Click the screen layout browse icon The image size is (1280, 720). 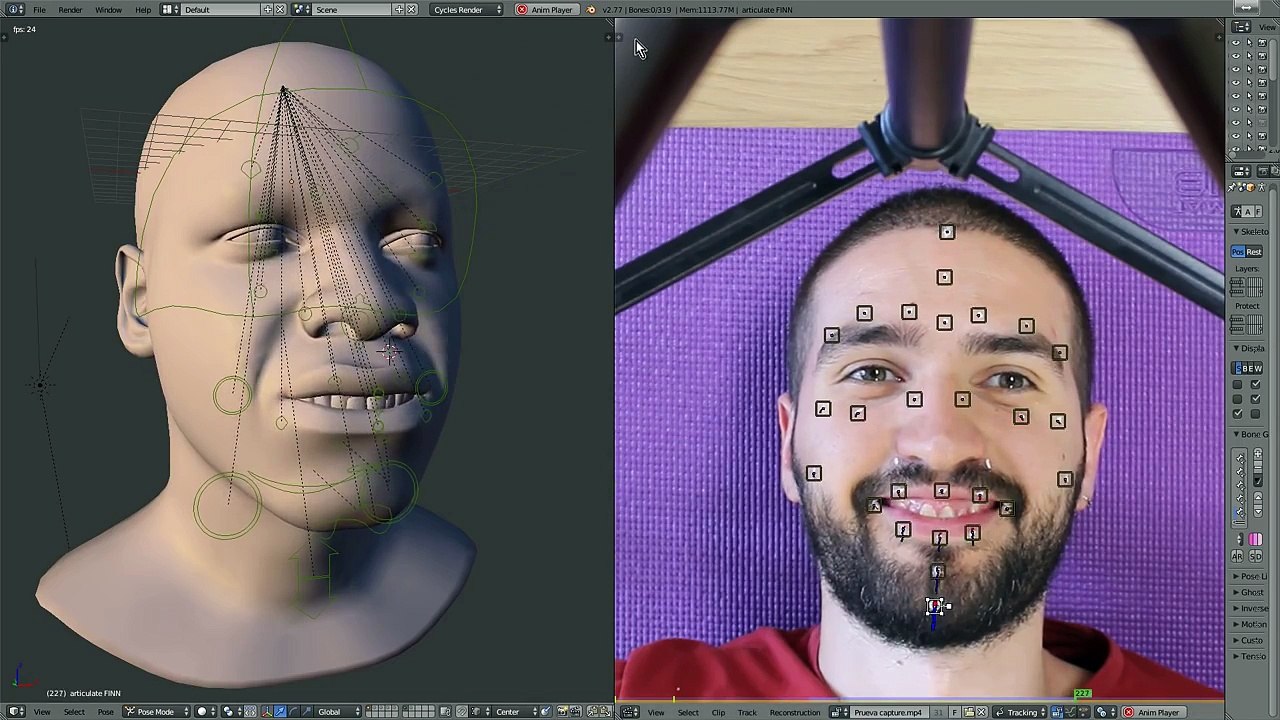[x=169, y=10]
